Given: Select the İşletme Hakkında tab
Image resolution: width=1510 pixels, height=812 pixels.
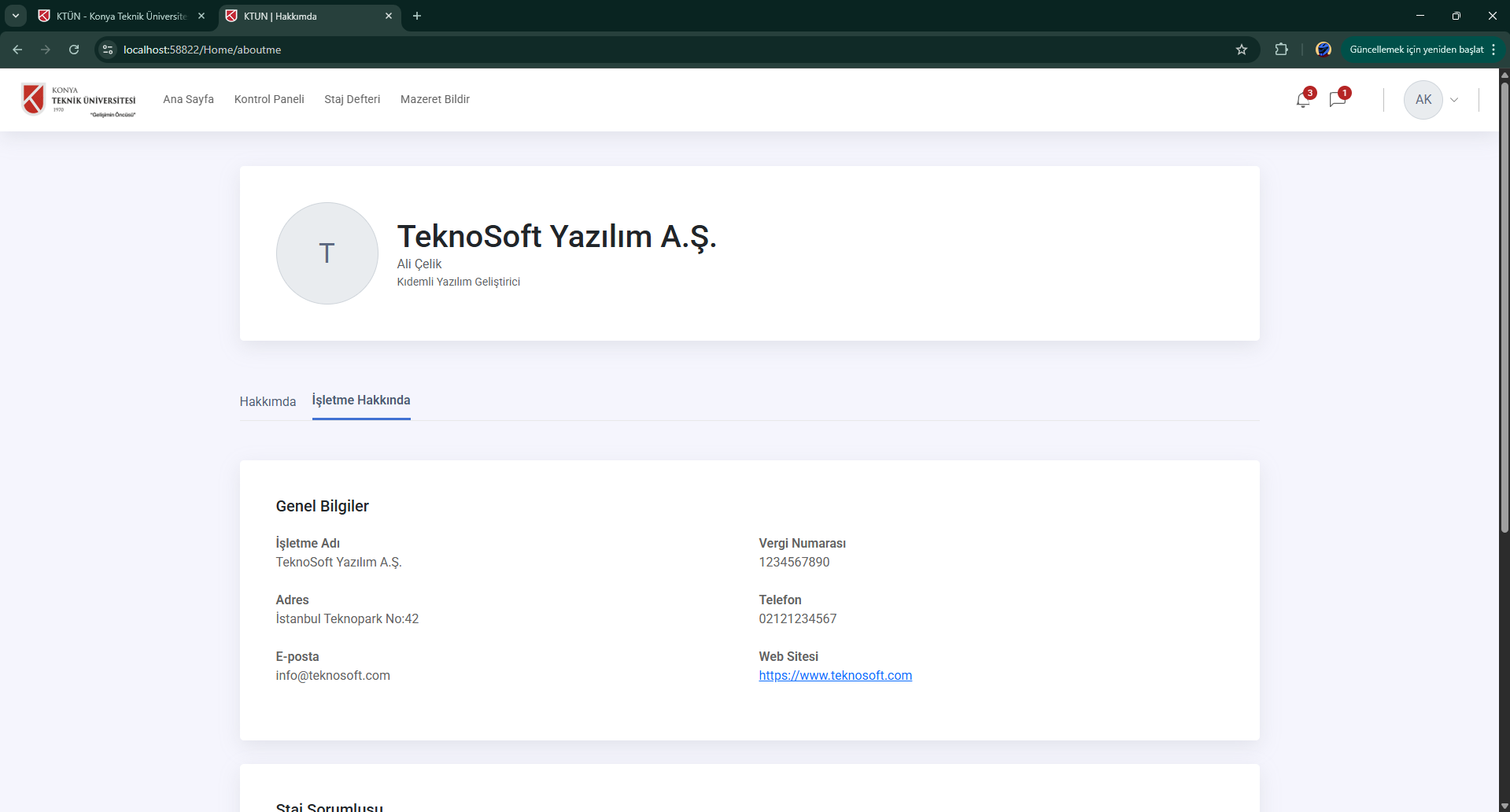Looking at the screenshot, I should point(361,400).
